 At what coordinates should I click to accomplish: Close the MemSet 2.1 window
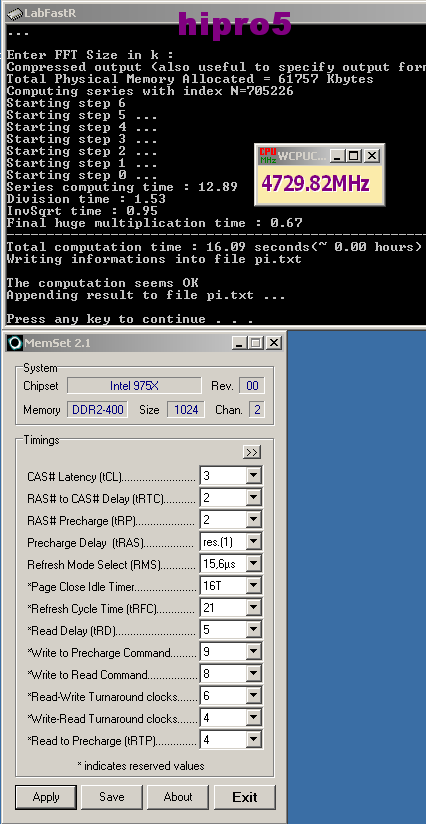pos(274,343)
